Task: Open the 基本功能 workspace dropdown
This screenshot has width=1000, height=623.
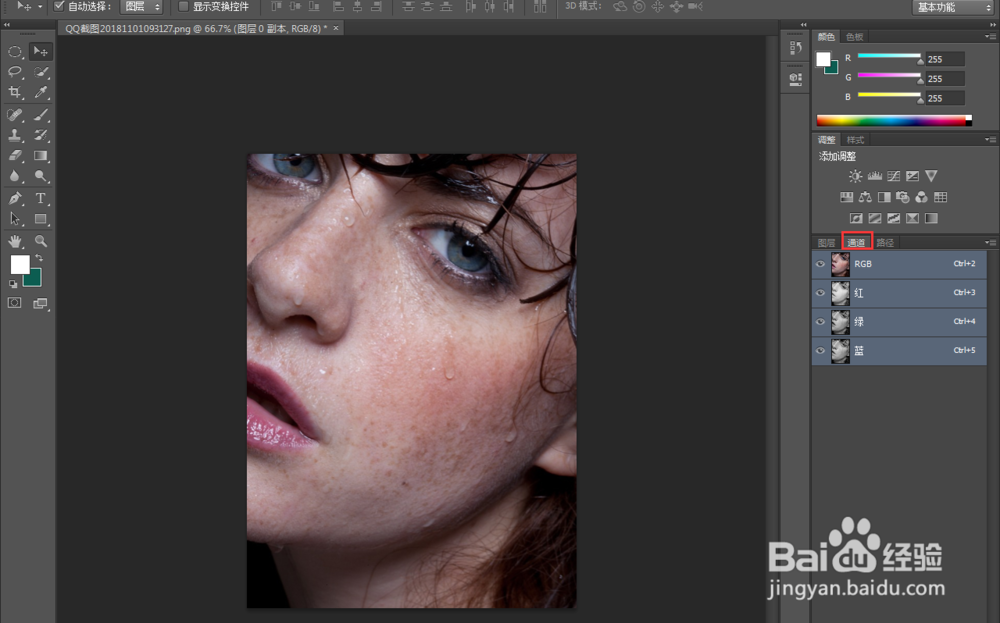Action: [953, 7]
